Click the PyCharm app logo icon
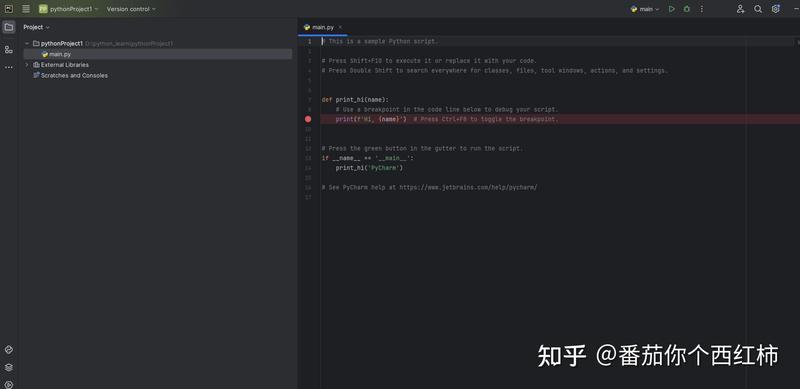Image resolution: width=800 pixels, height=389 pixels. point(9,9)
